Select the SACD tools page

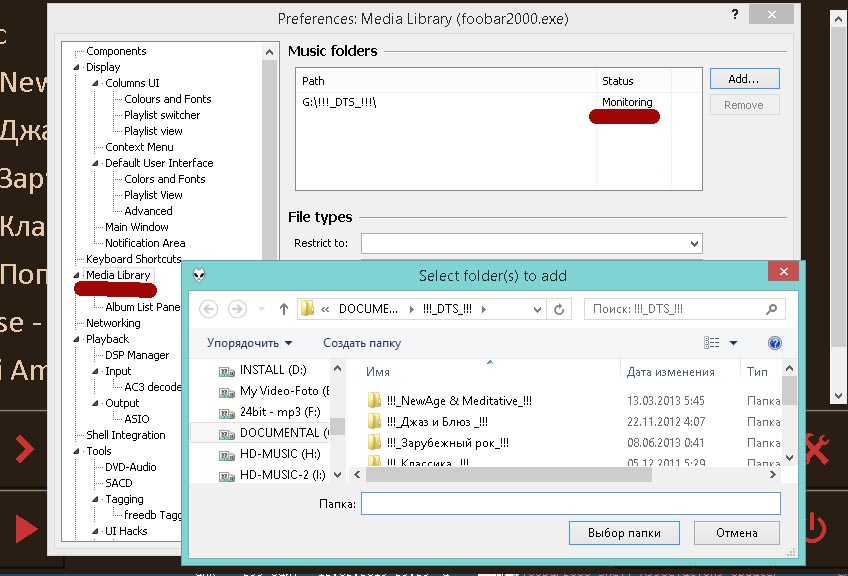[118, 483]
